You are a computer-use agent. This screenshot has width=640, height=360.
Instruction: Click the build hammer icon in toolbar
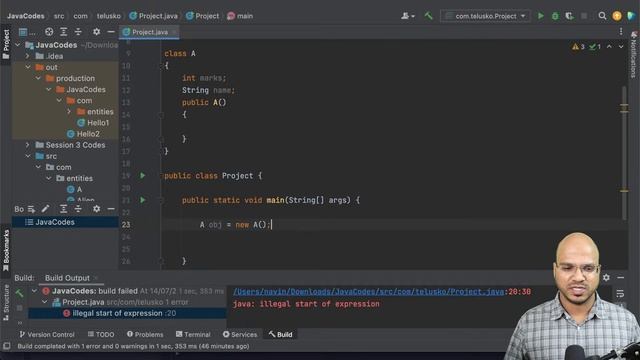428,16
